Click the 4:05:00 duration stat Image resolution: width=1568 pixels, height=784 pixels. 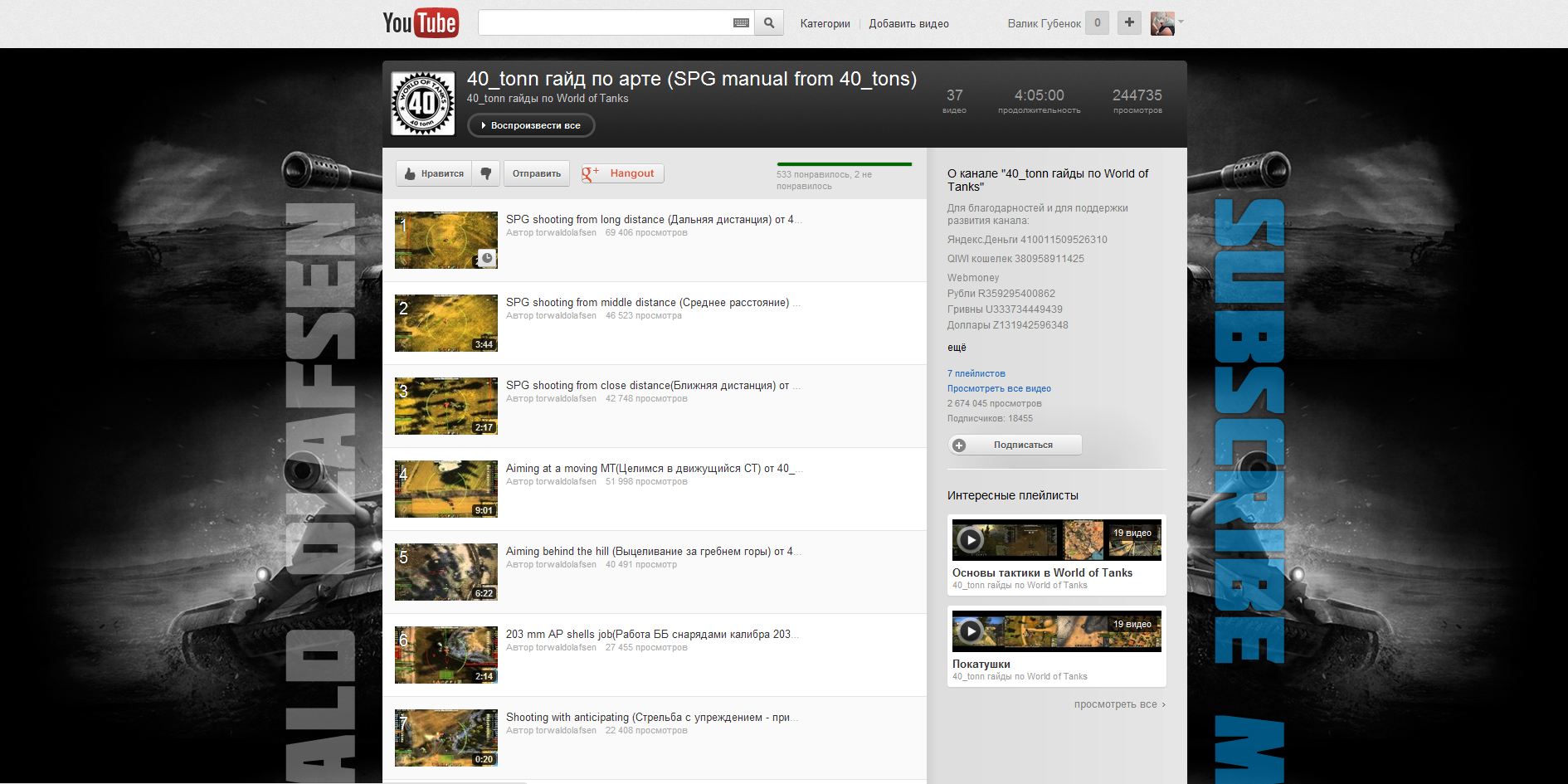click(1039, 100)
